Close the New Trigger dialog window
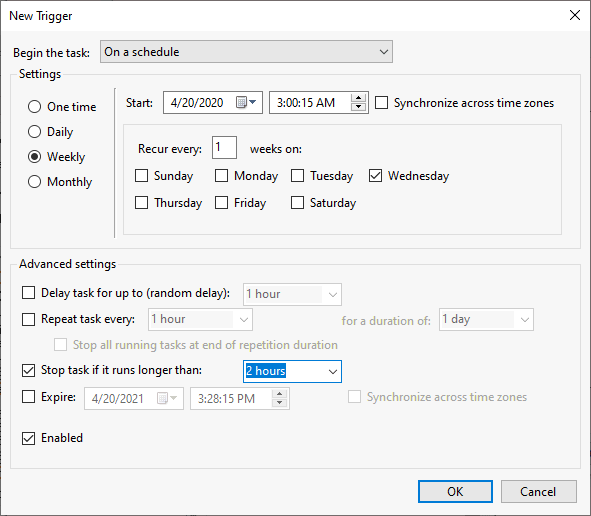The image size is (591, 516). pyautogui.click(x=575, y=15)
